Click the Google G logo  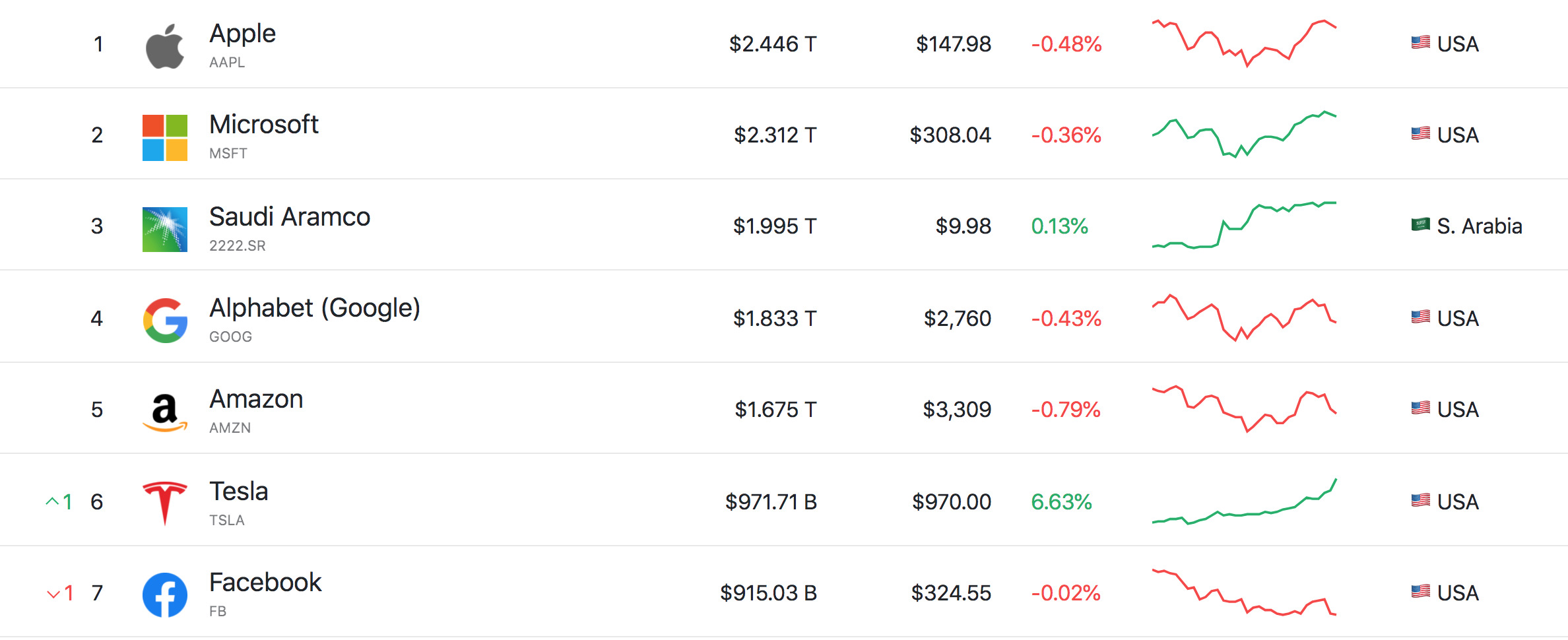pos(165,320)
